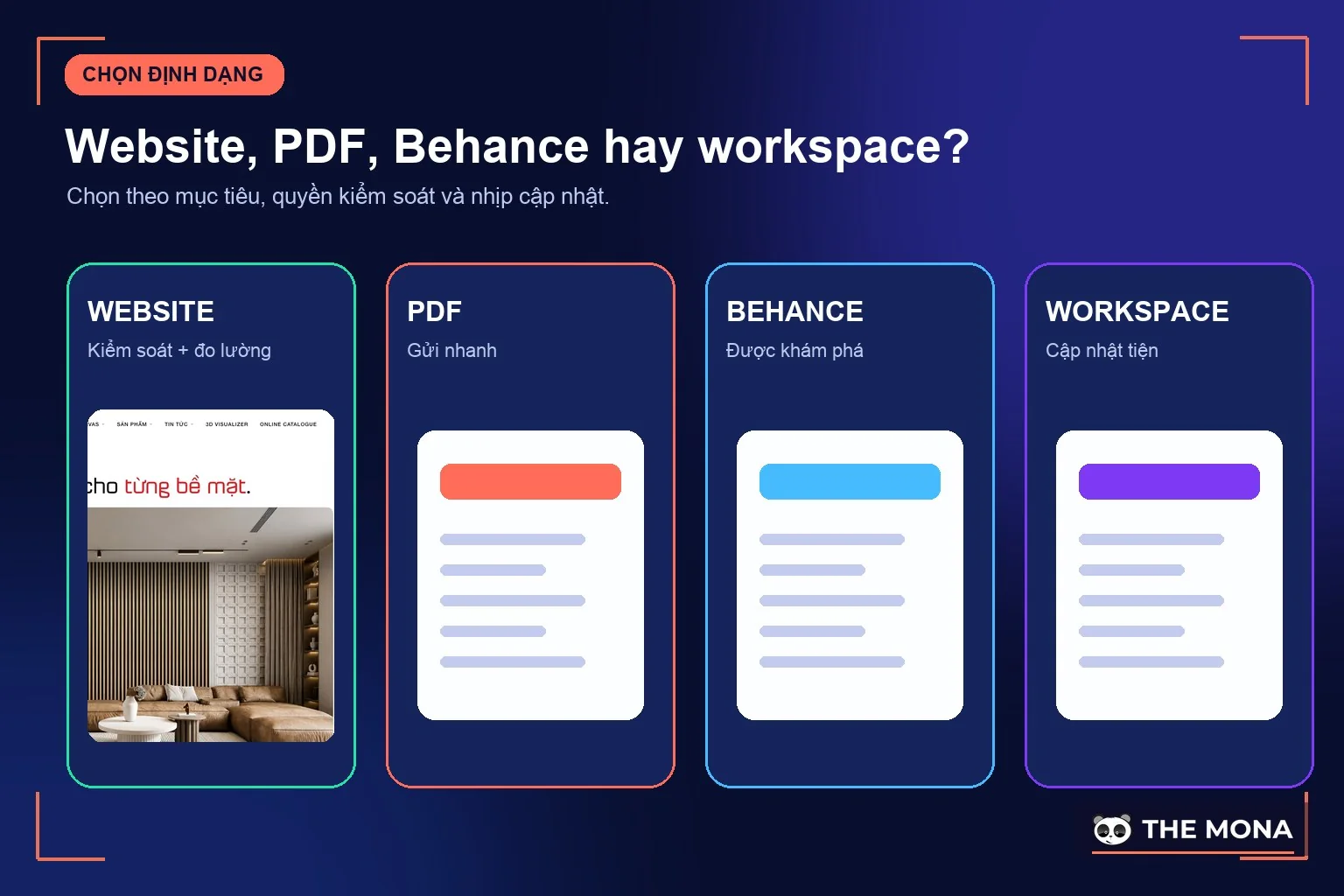Click the red "từng bề mặt." slogan text

(x=187, y=486)
